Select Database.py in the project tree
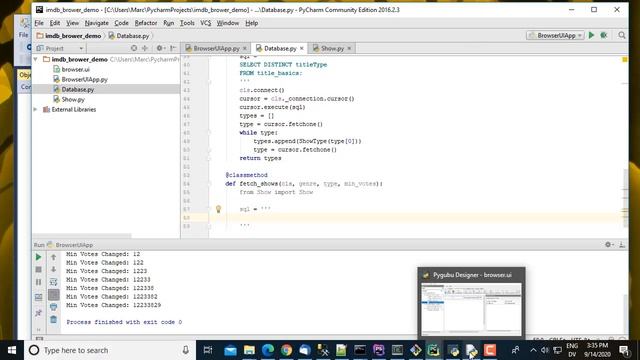 (78, 89)
